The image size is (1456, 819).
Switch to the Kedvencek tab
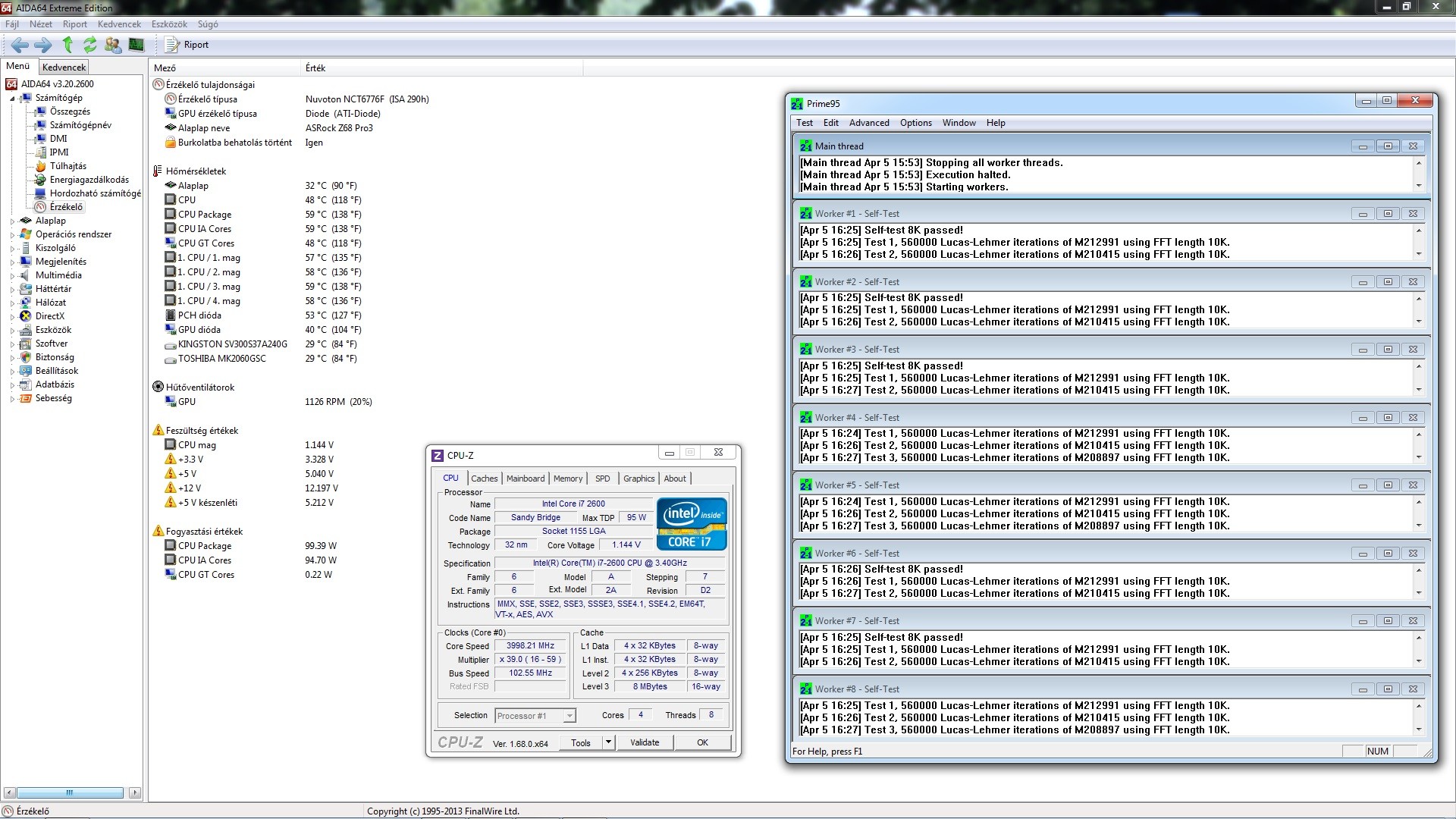point(64,67)
